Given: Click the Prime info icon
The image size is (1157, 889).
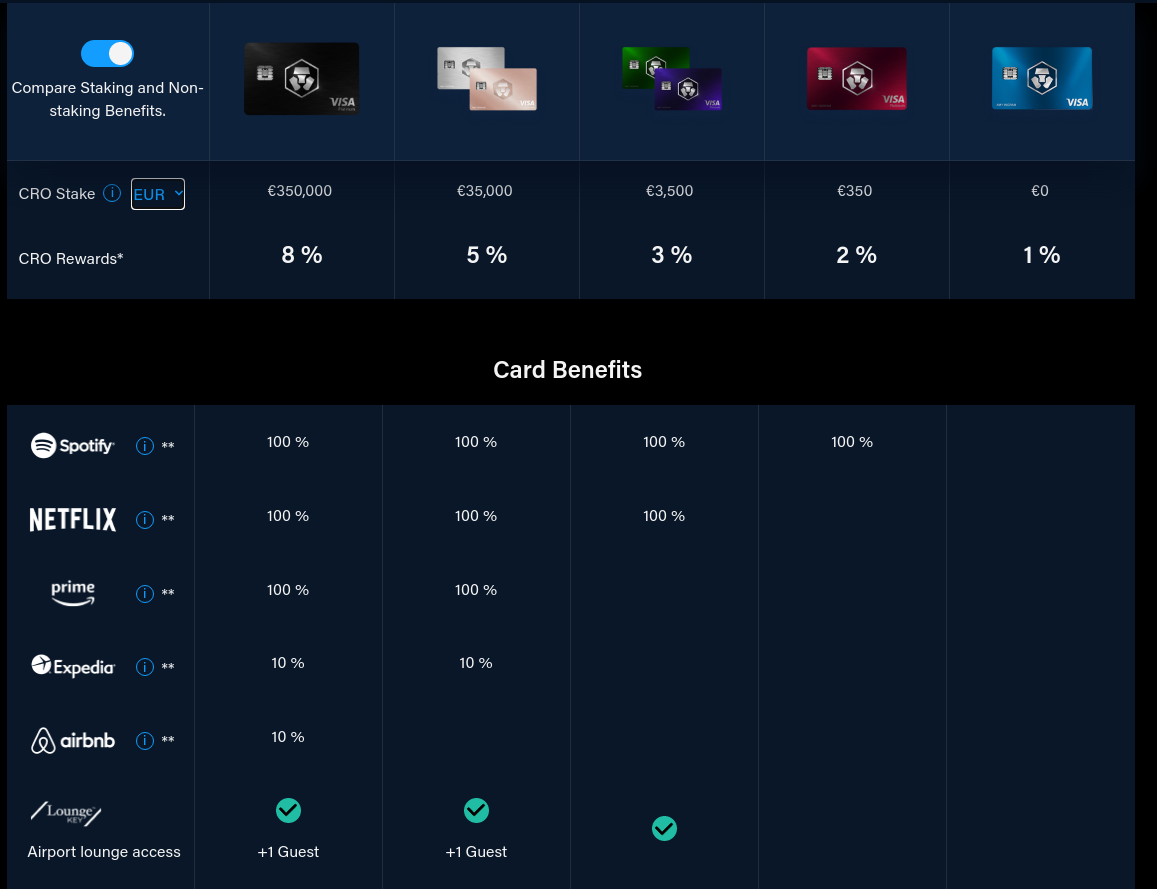Looking at the screenshot, I should (145, 593).
